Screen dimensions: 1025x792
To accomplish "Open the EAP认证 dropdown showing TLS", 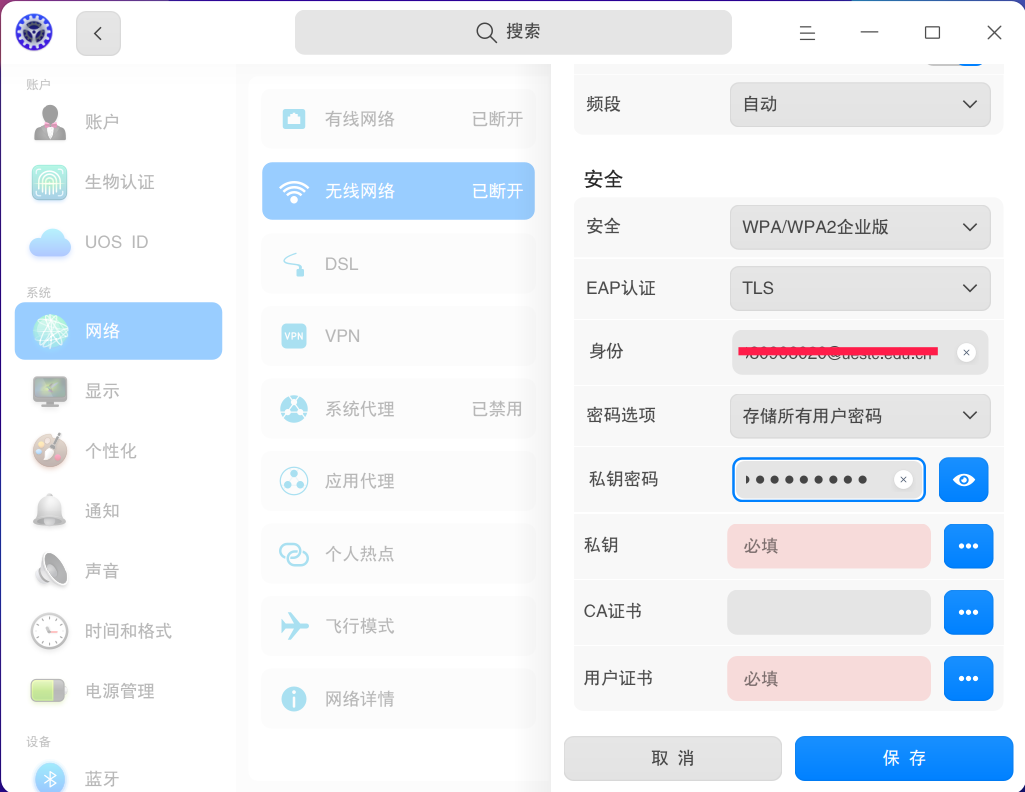I will [x=860, y=288].
